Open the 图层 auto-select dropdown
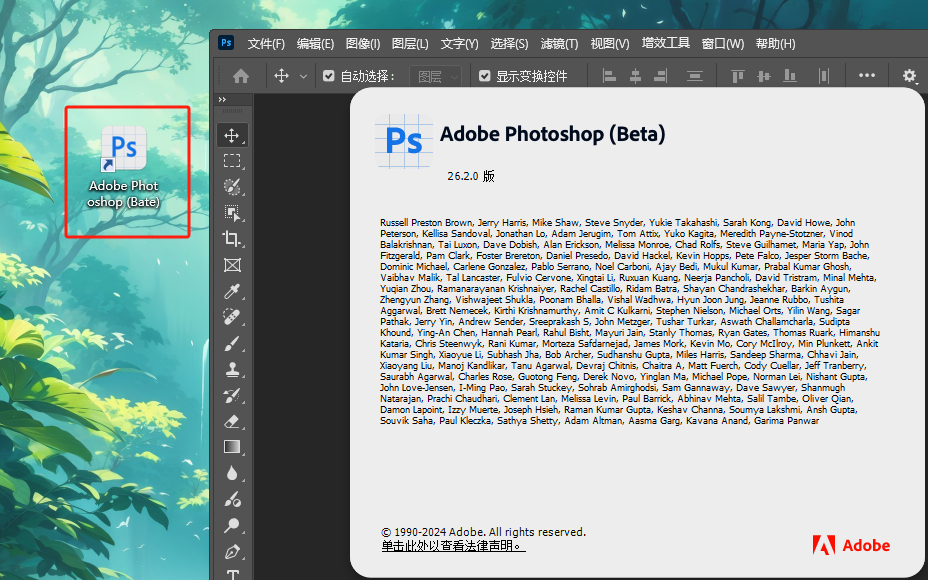Viewport: 928px width, 580px height. pos(436,76)
